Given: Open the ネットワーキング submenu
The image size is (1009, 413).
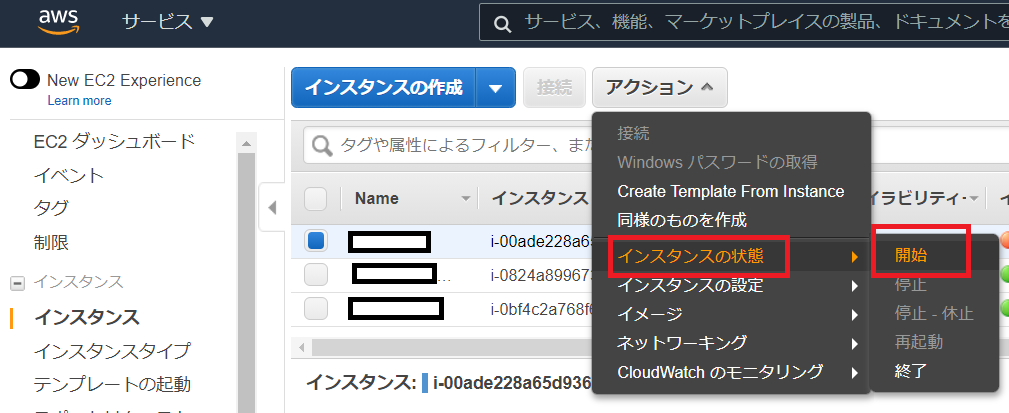Looking at the screenshot, I should click(x=732, y=342).
